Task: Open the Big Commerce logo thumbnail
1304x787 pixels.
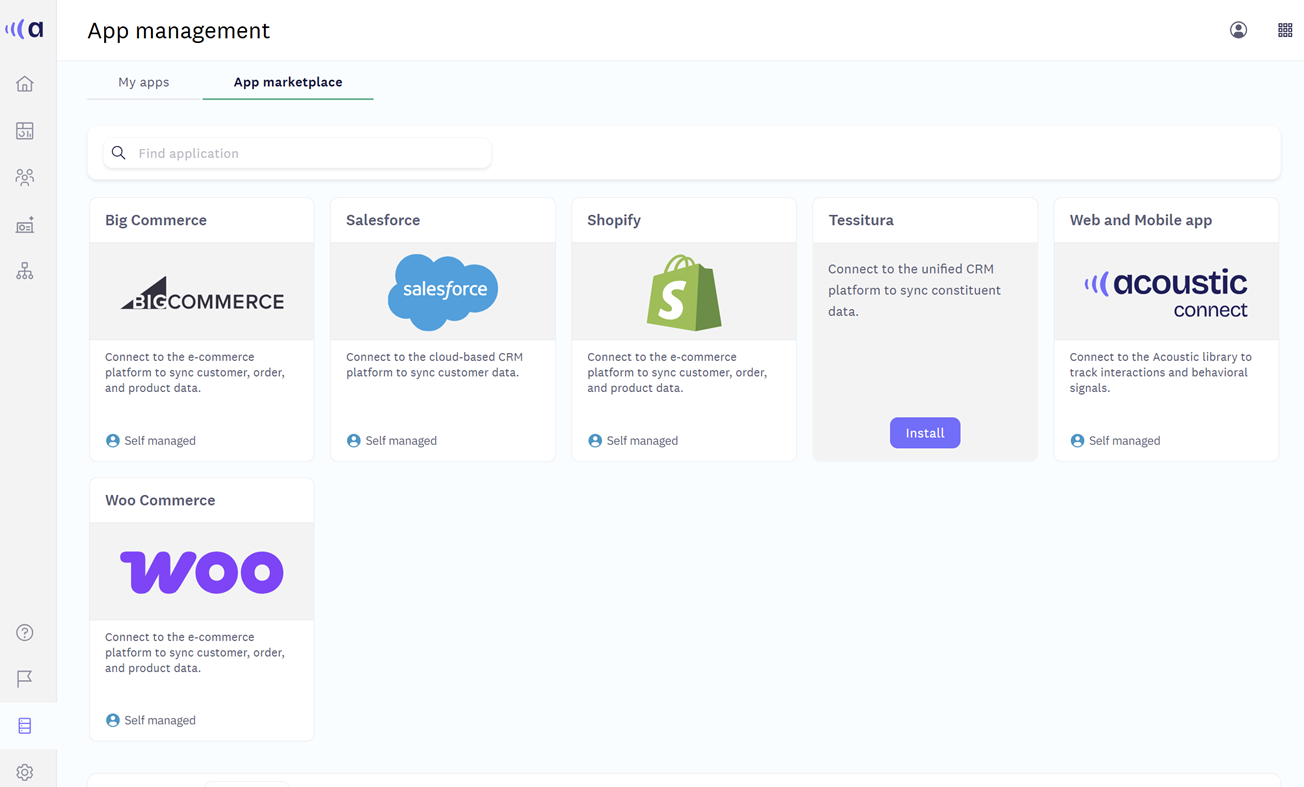Action: tap(202, 292)
